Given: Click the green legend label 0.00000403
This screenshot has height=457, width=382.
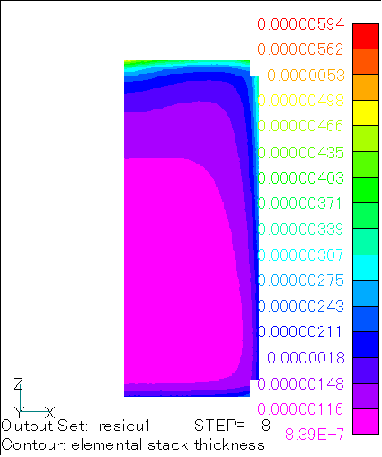Looking at the screenshot, I should pos(300,178).
